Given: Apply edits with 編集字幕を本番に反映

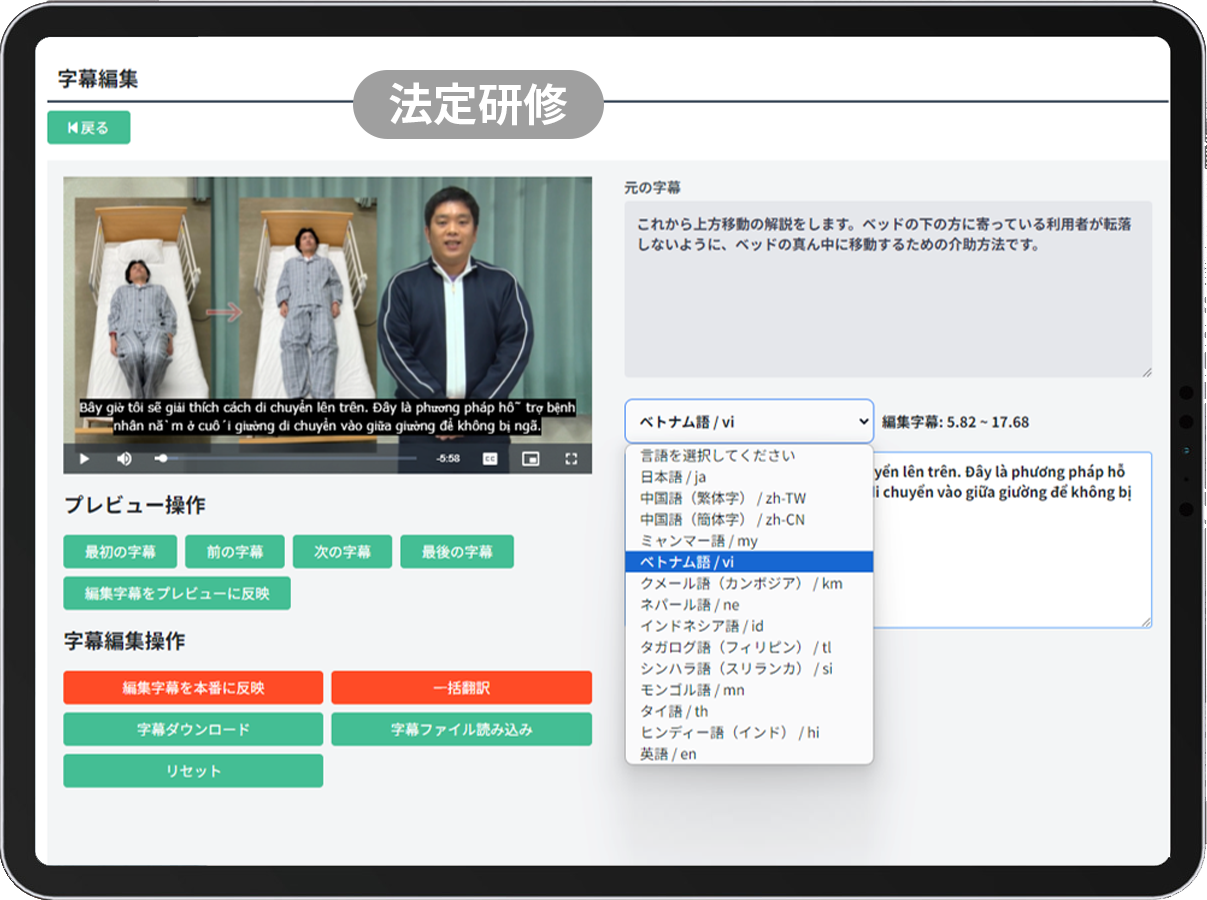Looking at the screenshot, I should coord(193,687).
